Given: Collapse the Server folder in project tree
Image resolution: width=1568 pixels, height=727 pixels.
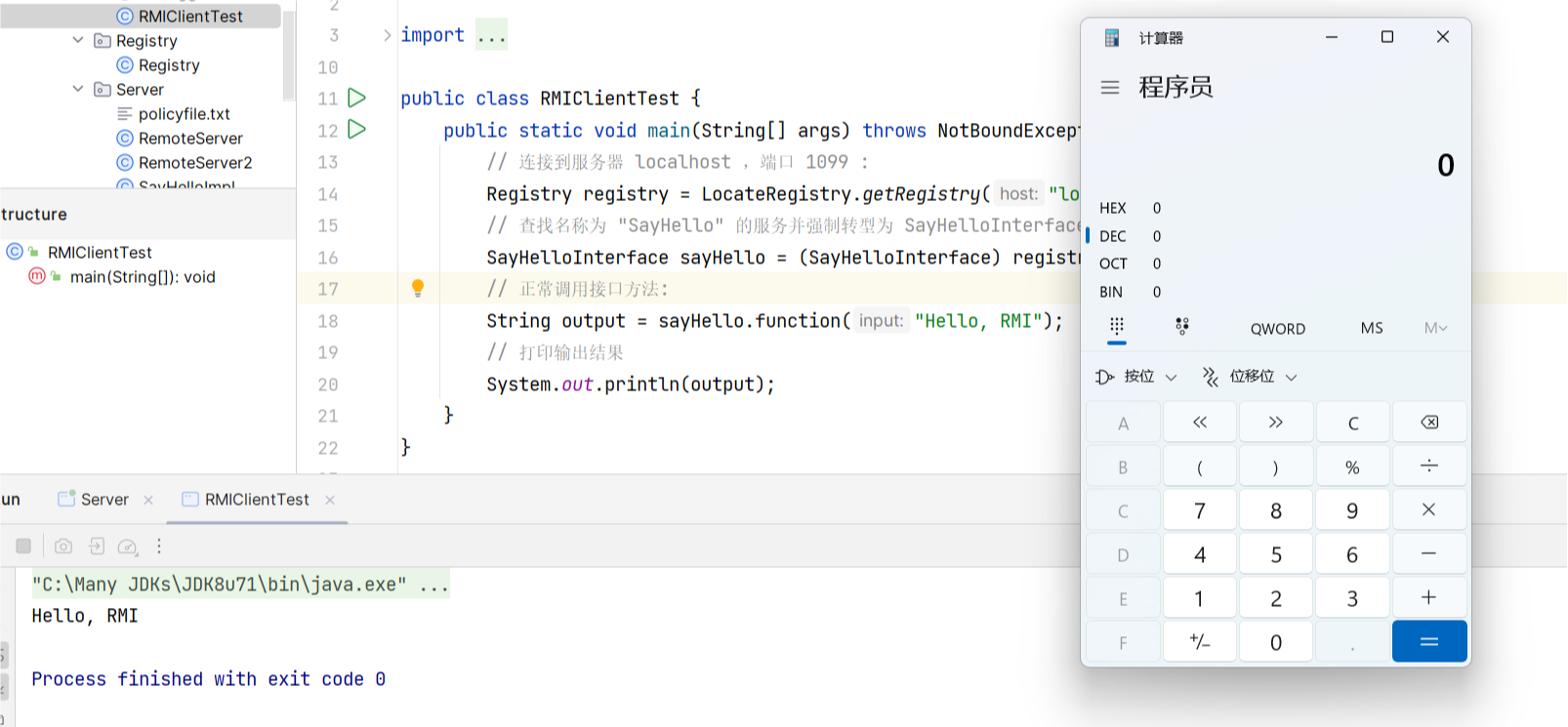Looking at the screenshot, I should 78,89.
